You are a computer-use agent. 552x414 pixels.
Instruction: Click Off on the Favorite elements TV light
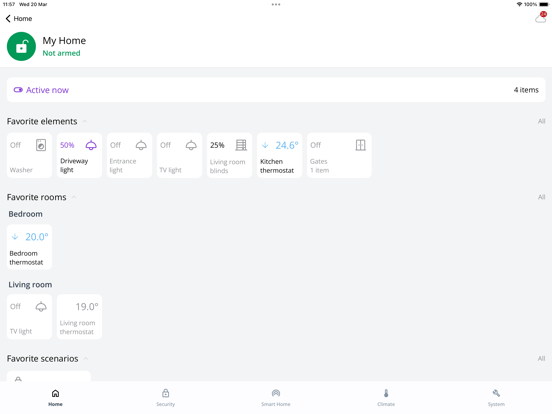[x=165, y=145]
